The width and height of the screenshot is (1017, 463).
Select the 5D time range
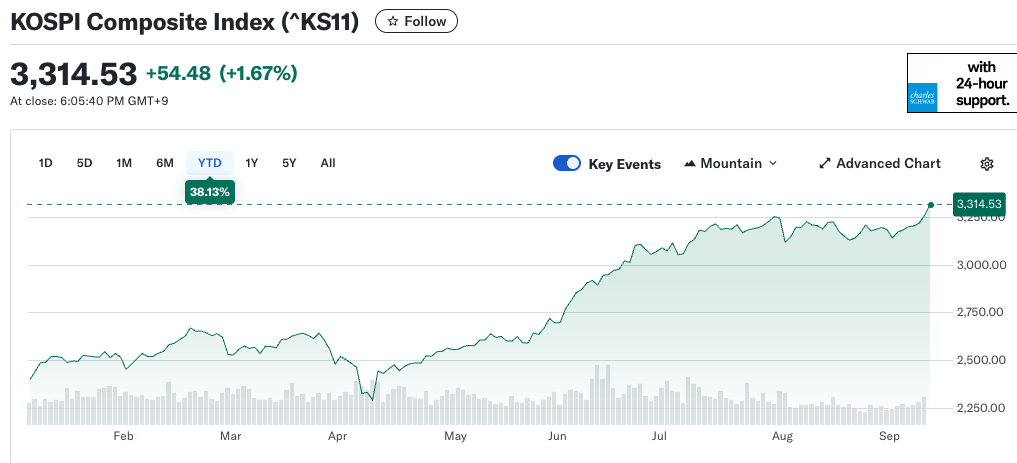pyautogui.click(x=85, y=163)
